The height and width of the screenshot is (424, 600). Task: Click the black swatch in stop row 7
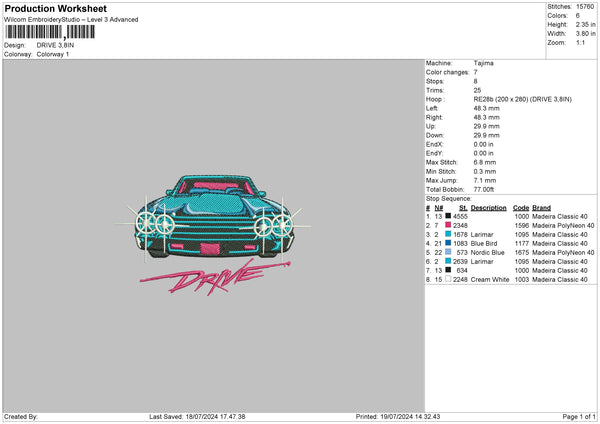tap(448, 270)
